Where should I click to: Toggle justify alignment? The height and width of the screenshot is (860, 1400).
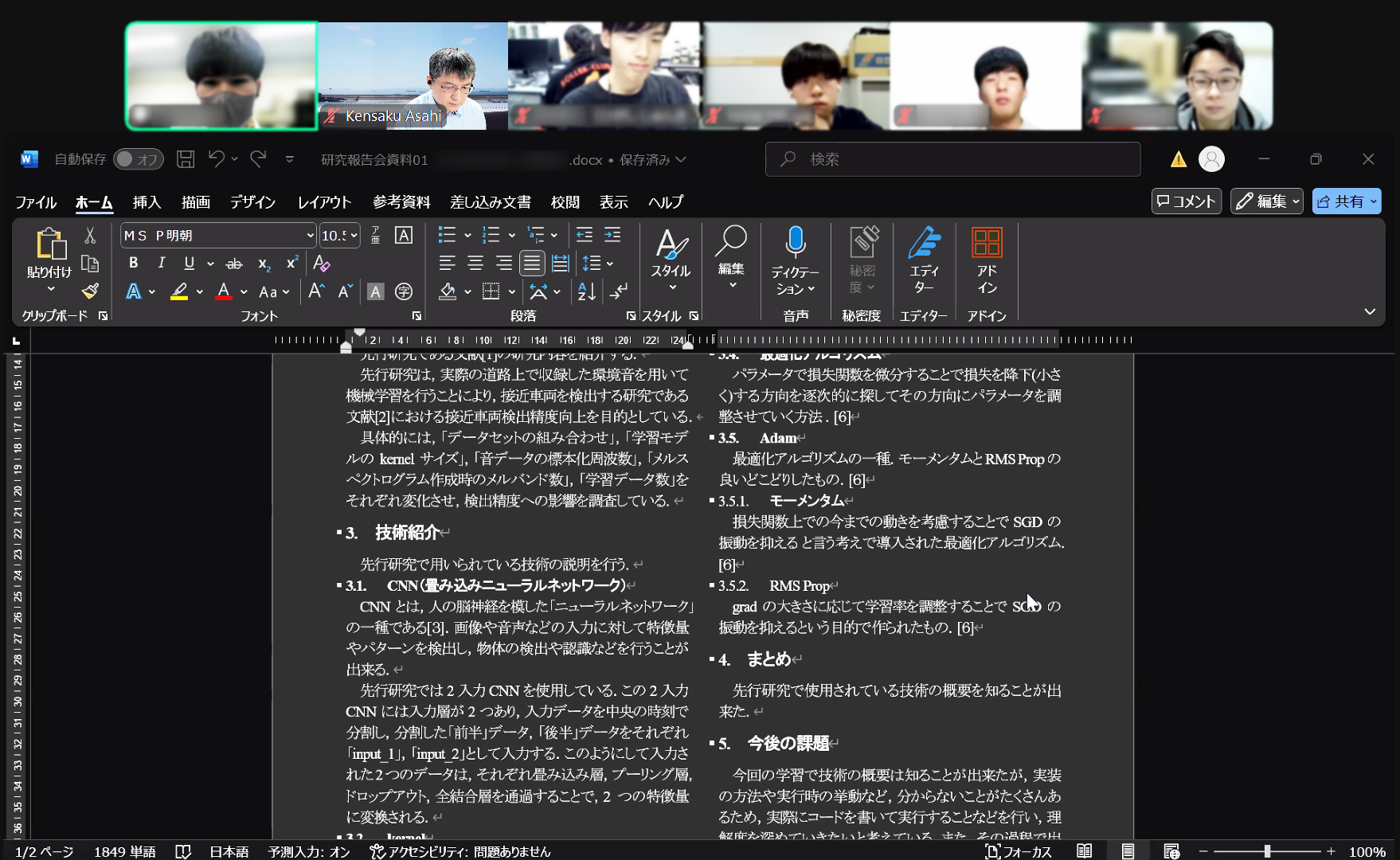click(x=532, y=264)
